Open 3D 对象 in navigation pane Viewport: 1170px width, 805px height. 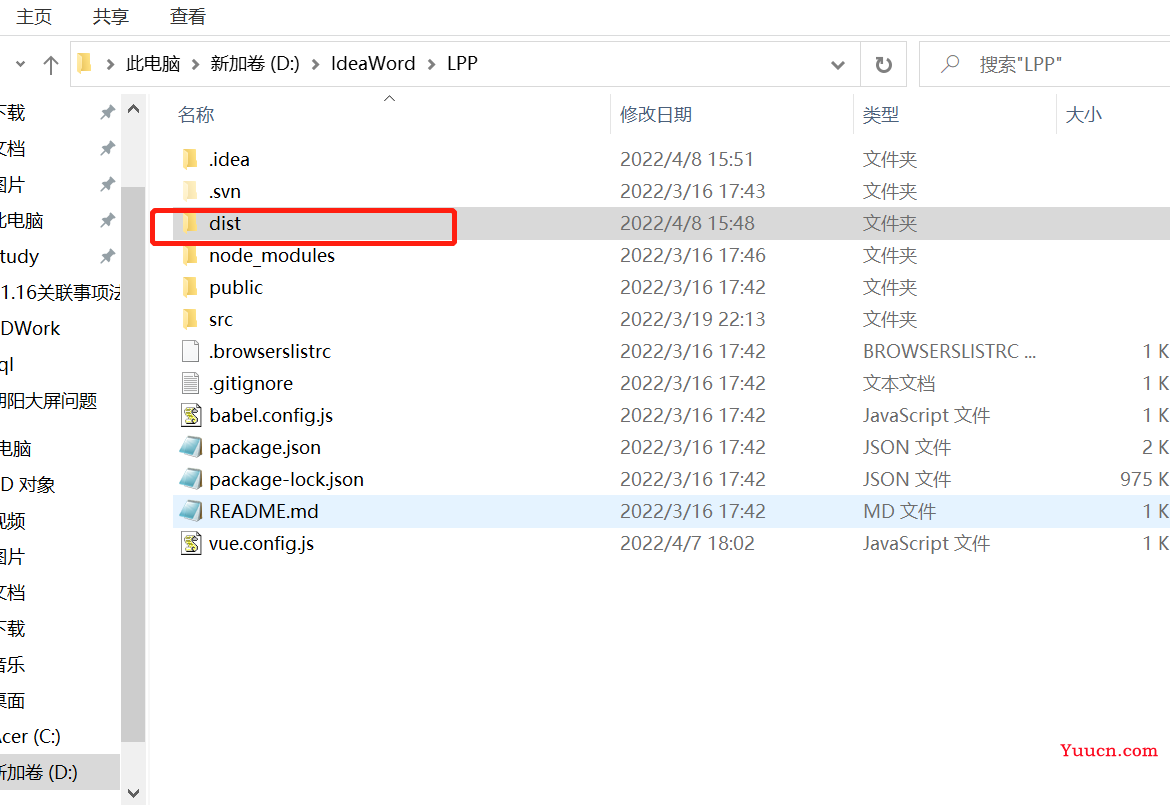click(28, 485)
